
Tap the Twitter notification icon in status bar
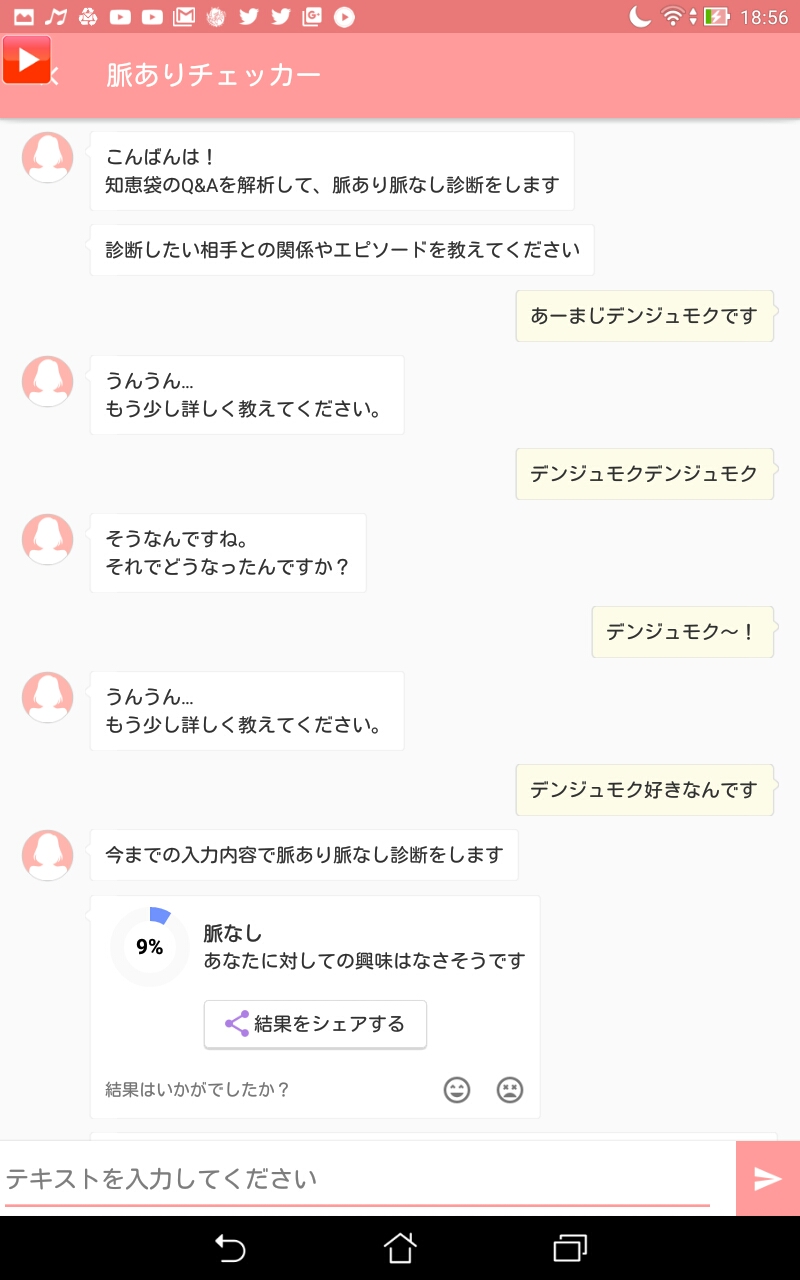point(249,17)
